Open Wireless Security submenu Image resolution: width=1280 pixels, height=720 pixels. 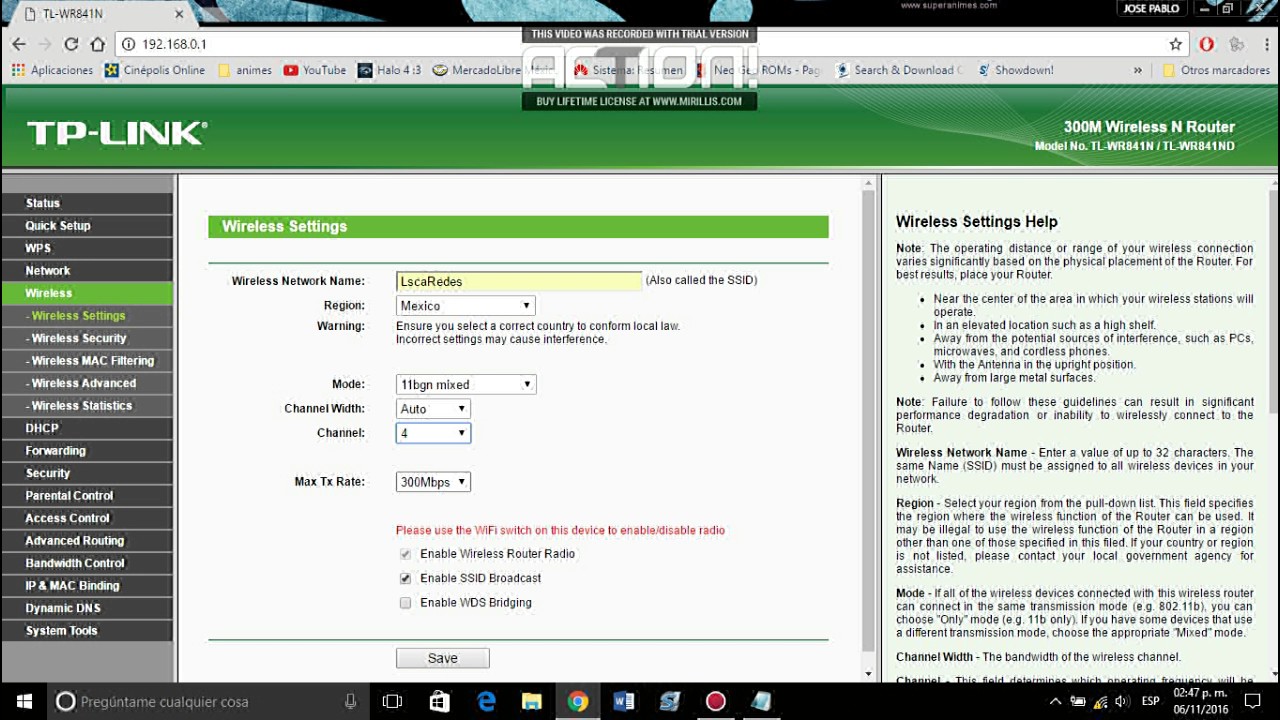point(86,338)
